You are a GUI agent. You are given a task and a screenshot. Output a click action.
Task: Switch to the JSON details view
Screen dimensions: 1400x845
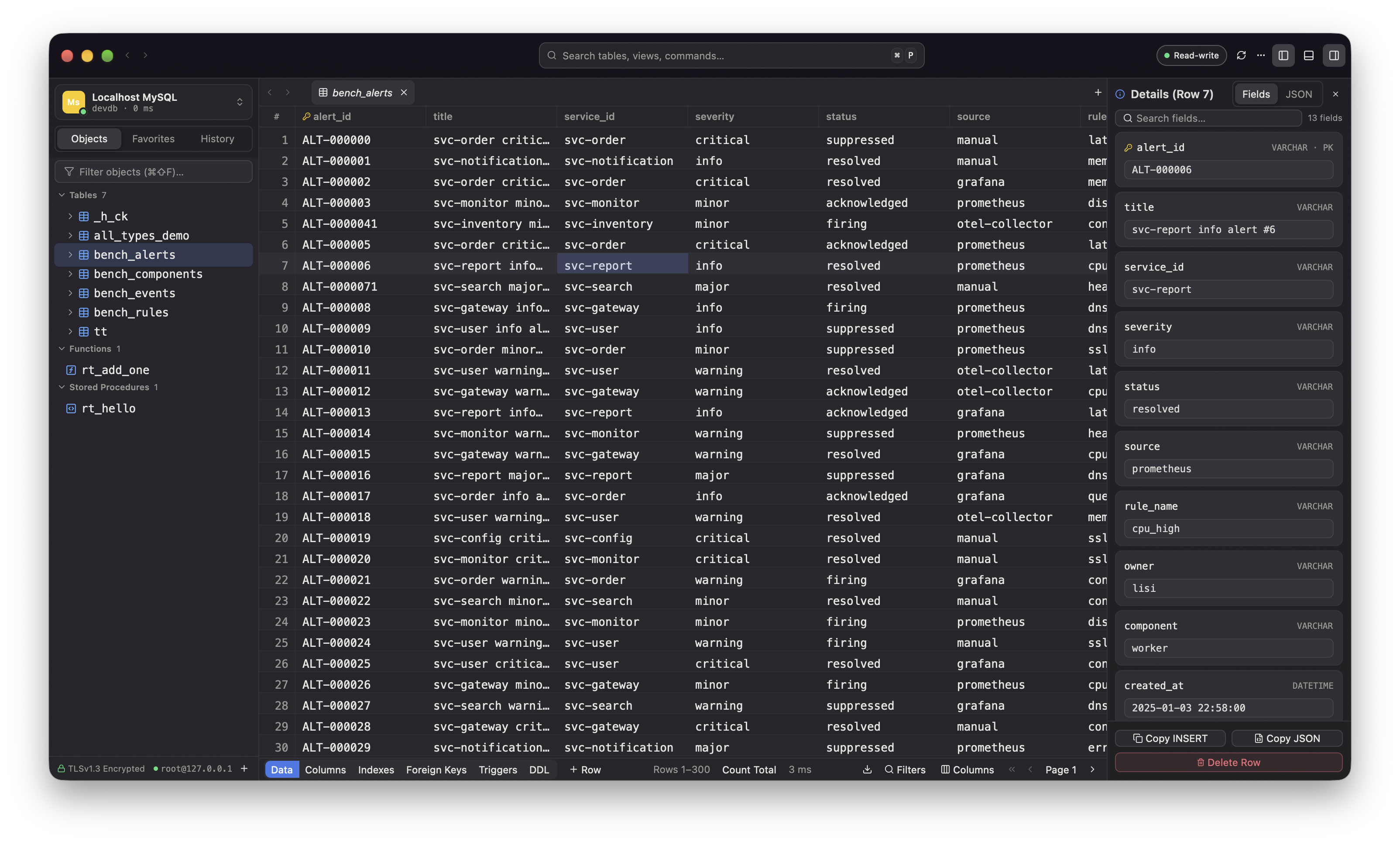click(1299, 94)
